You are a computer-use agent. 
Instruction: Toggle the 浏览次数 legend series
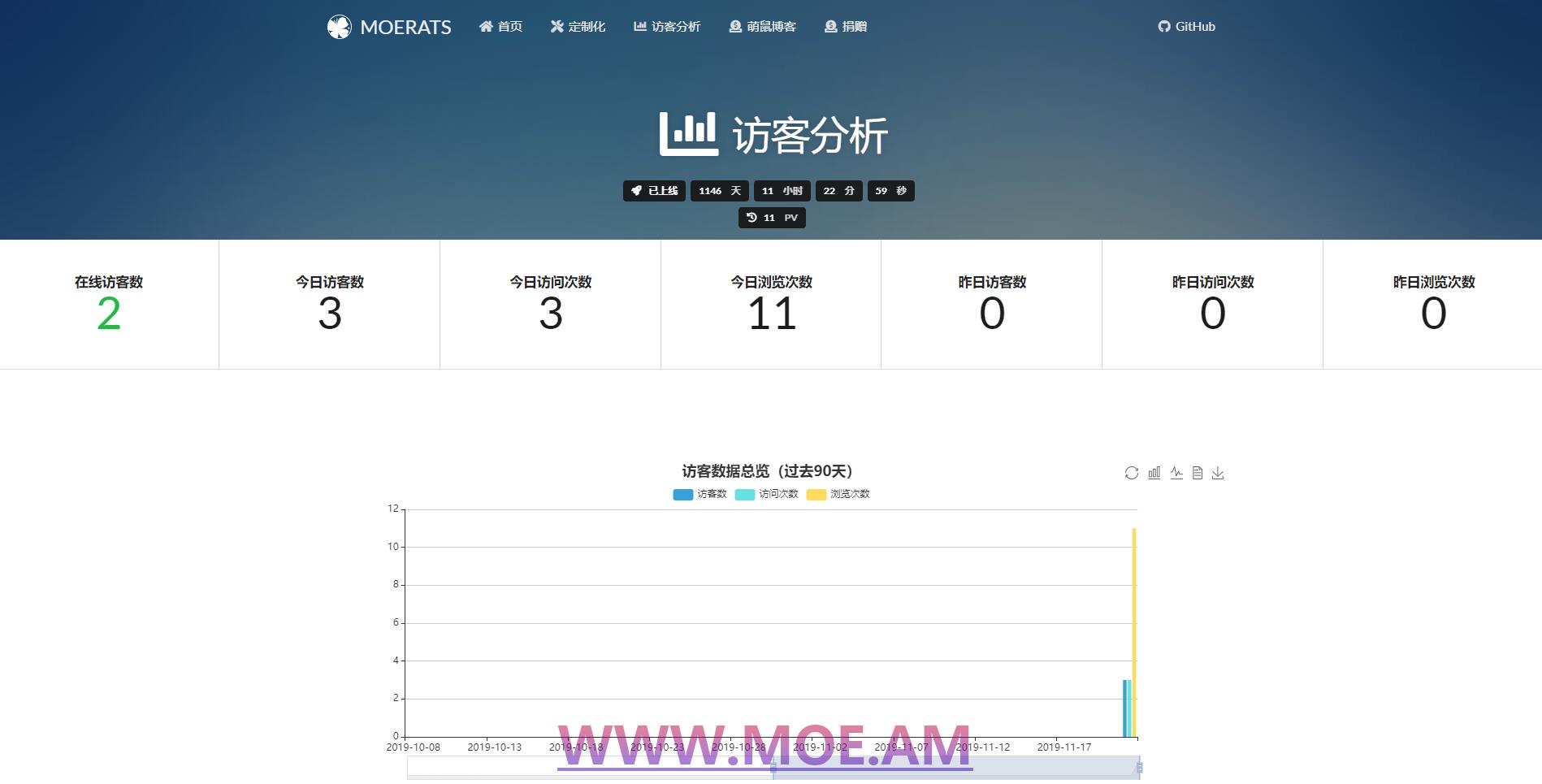tap(838, 494)
